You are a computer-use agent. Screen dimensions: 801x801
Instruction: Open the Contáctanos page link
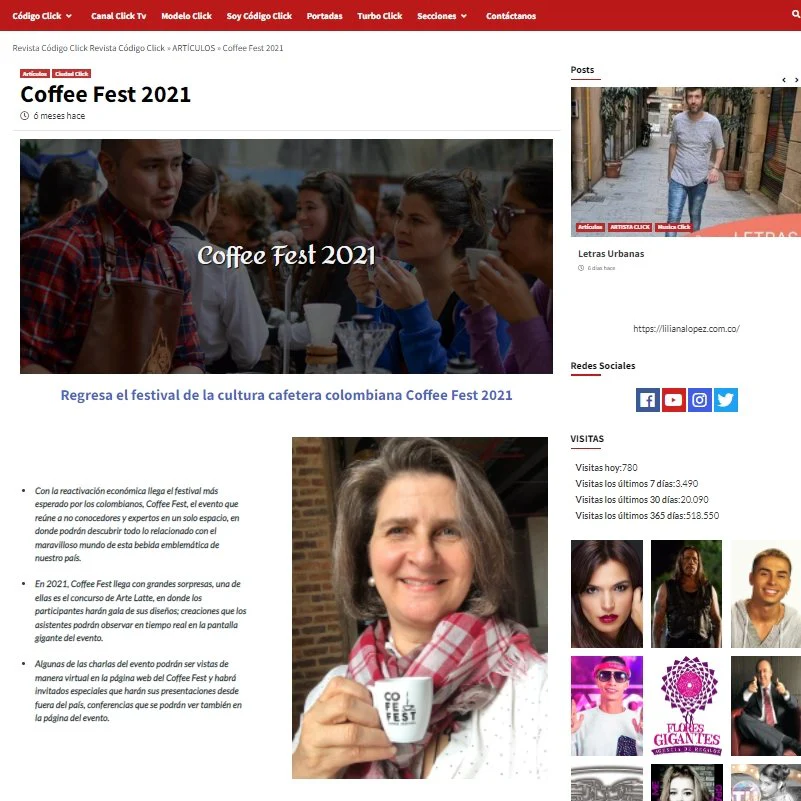point(511,16)
